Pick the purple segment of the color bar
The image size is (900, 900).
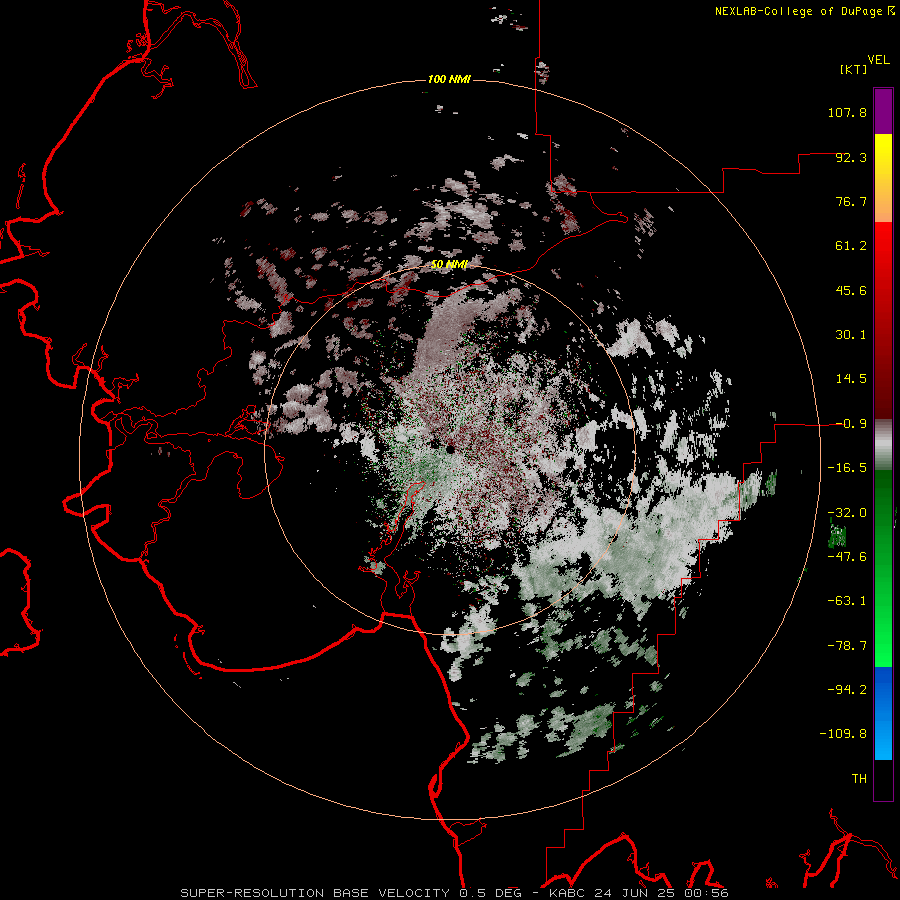click(883, 112)
